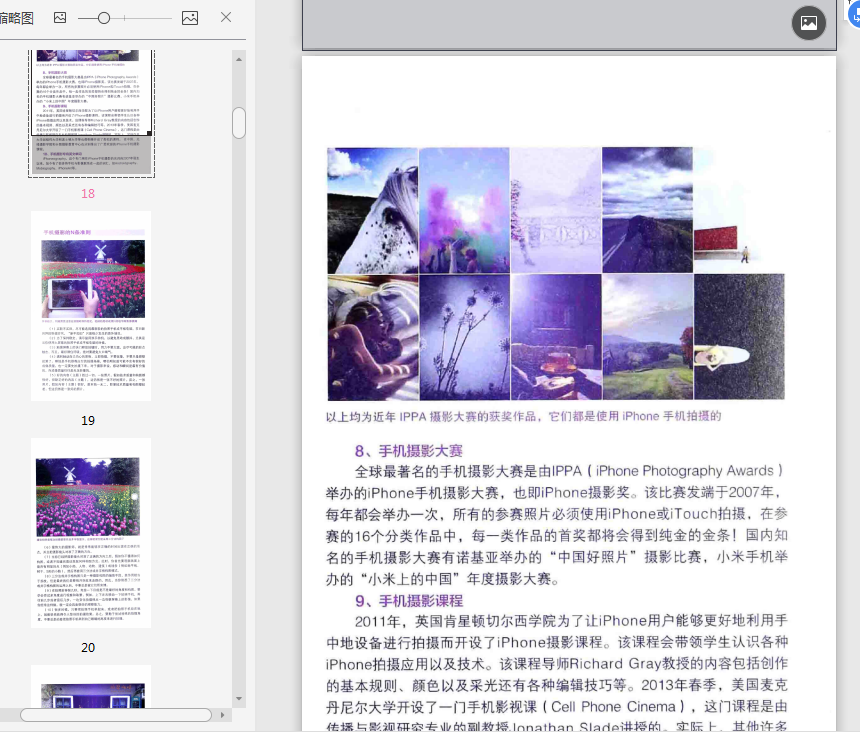860x732 pixels.
Task: Click the heading '8、手机摄影大赛'
Action: [x=409, y=451]
